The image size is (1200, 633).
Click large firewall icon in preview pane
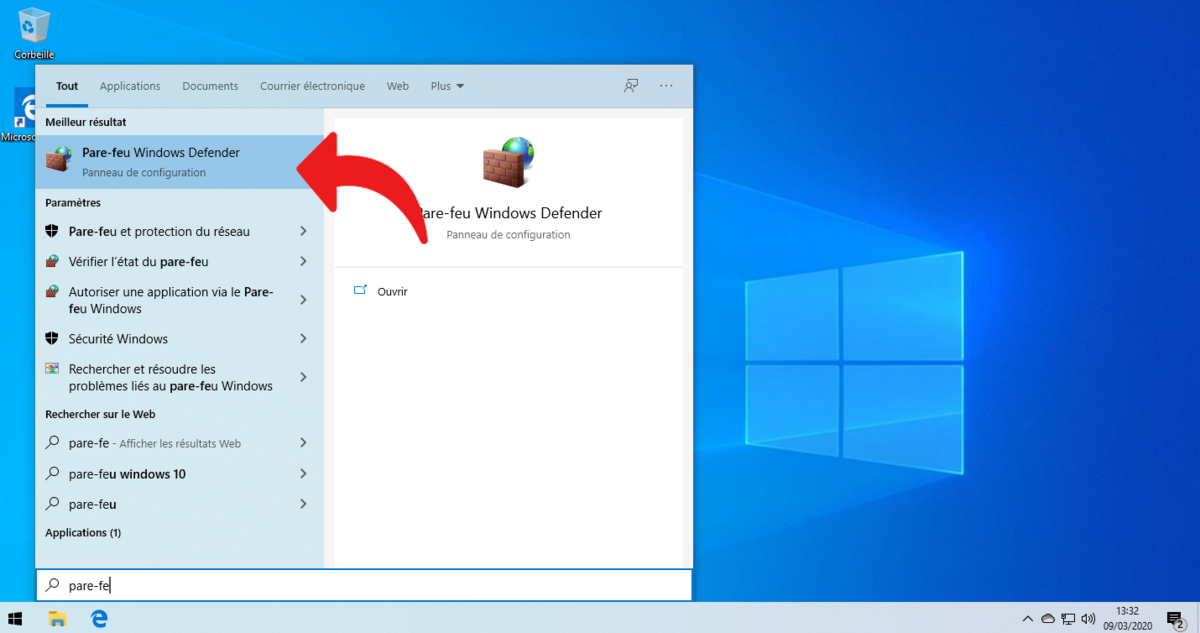point(508,162)
